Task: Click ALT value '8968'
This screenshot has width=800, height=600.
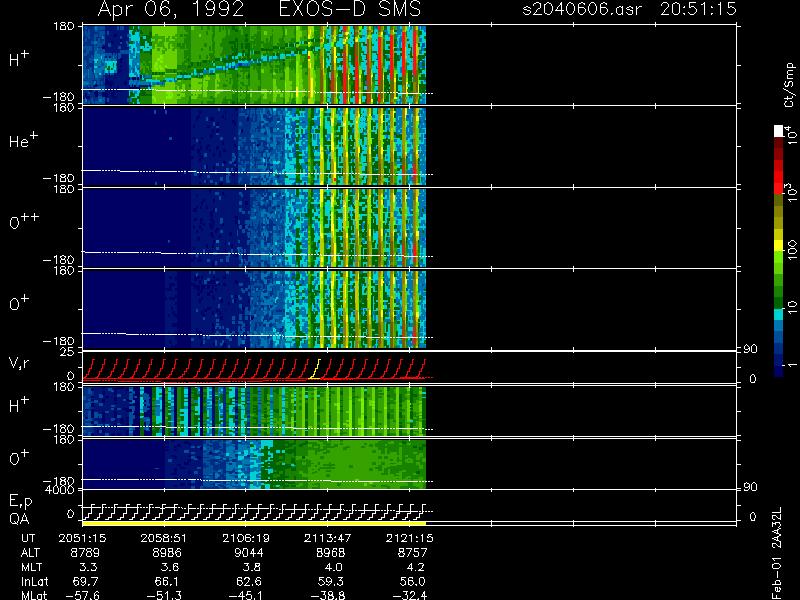Action: pos(331,553)
